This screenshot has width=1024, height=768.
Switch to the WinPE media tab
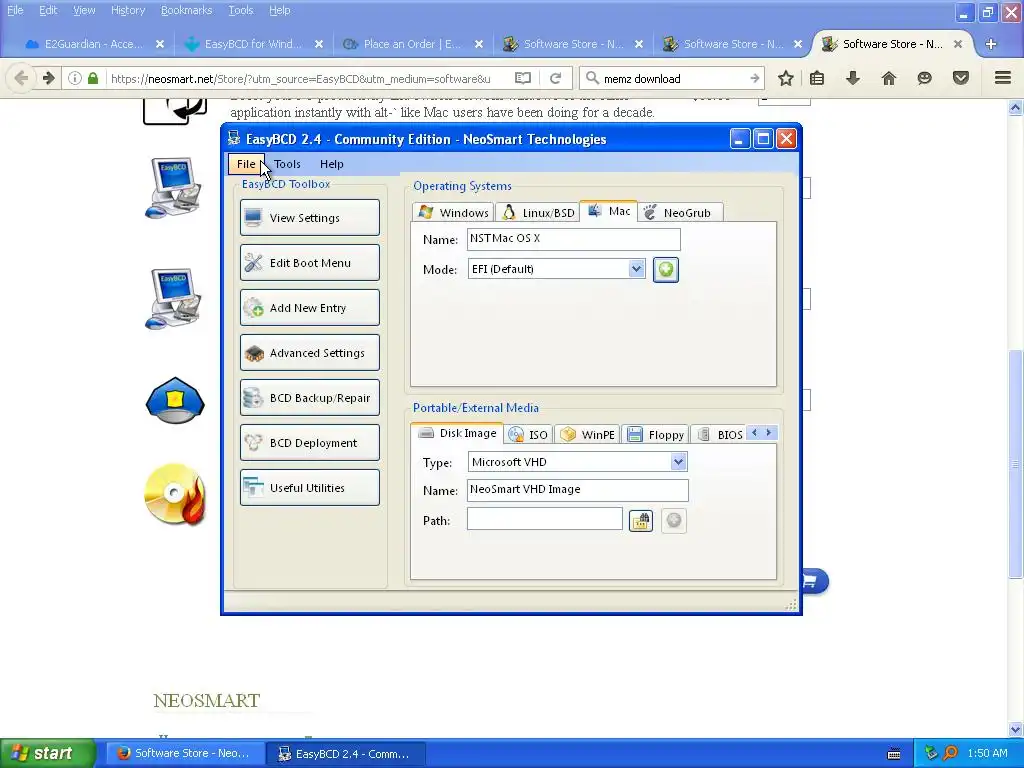pos(588,435)
